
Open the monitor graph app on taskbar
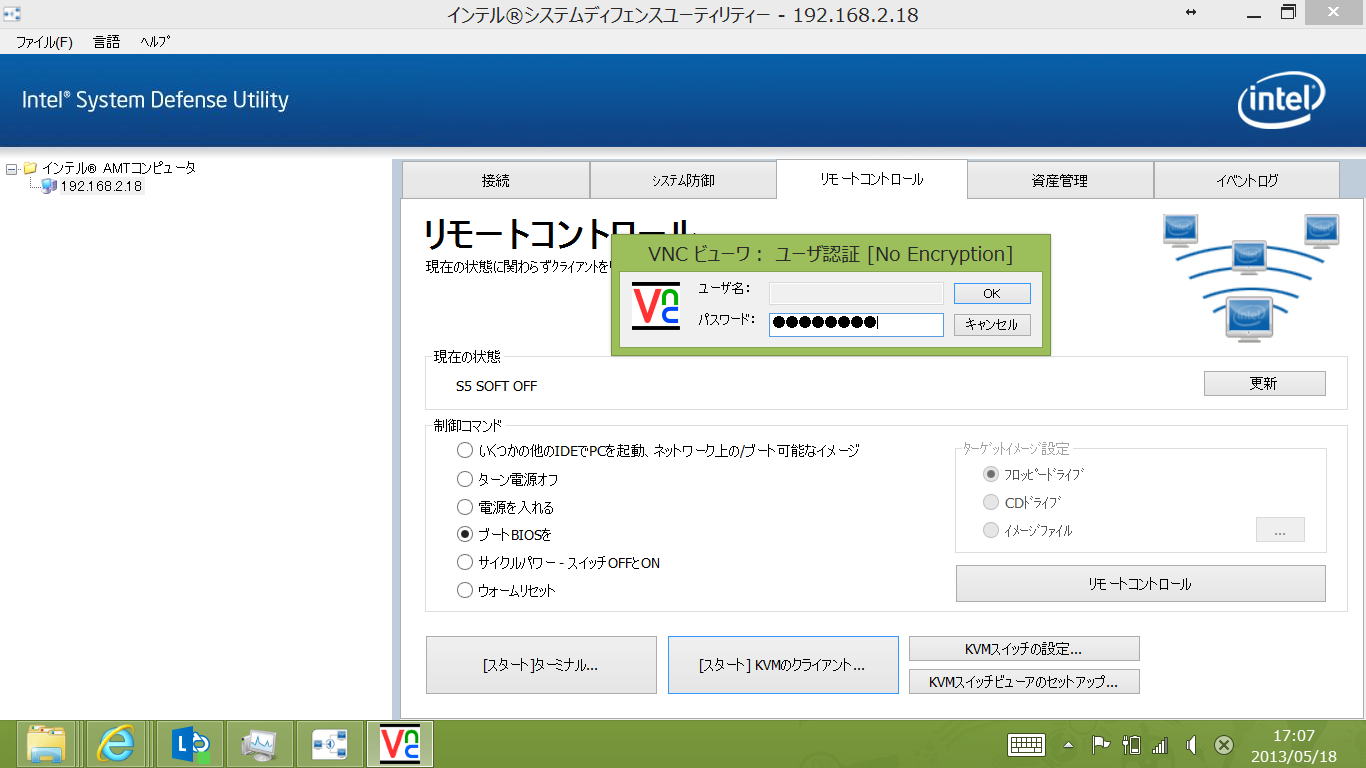[x=260, y=744]
